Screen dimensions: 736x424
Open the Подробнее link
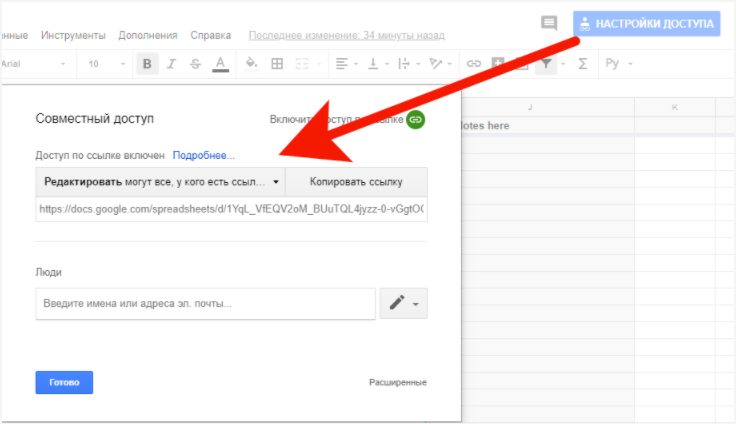[203, 155]
